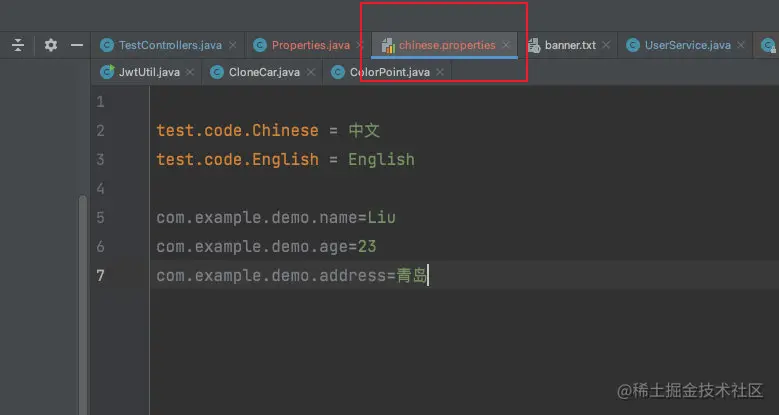This screenshot has width=779, height=415.
Task: Click the com.example.demo.name key
Action: tap(256, 218)
